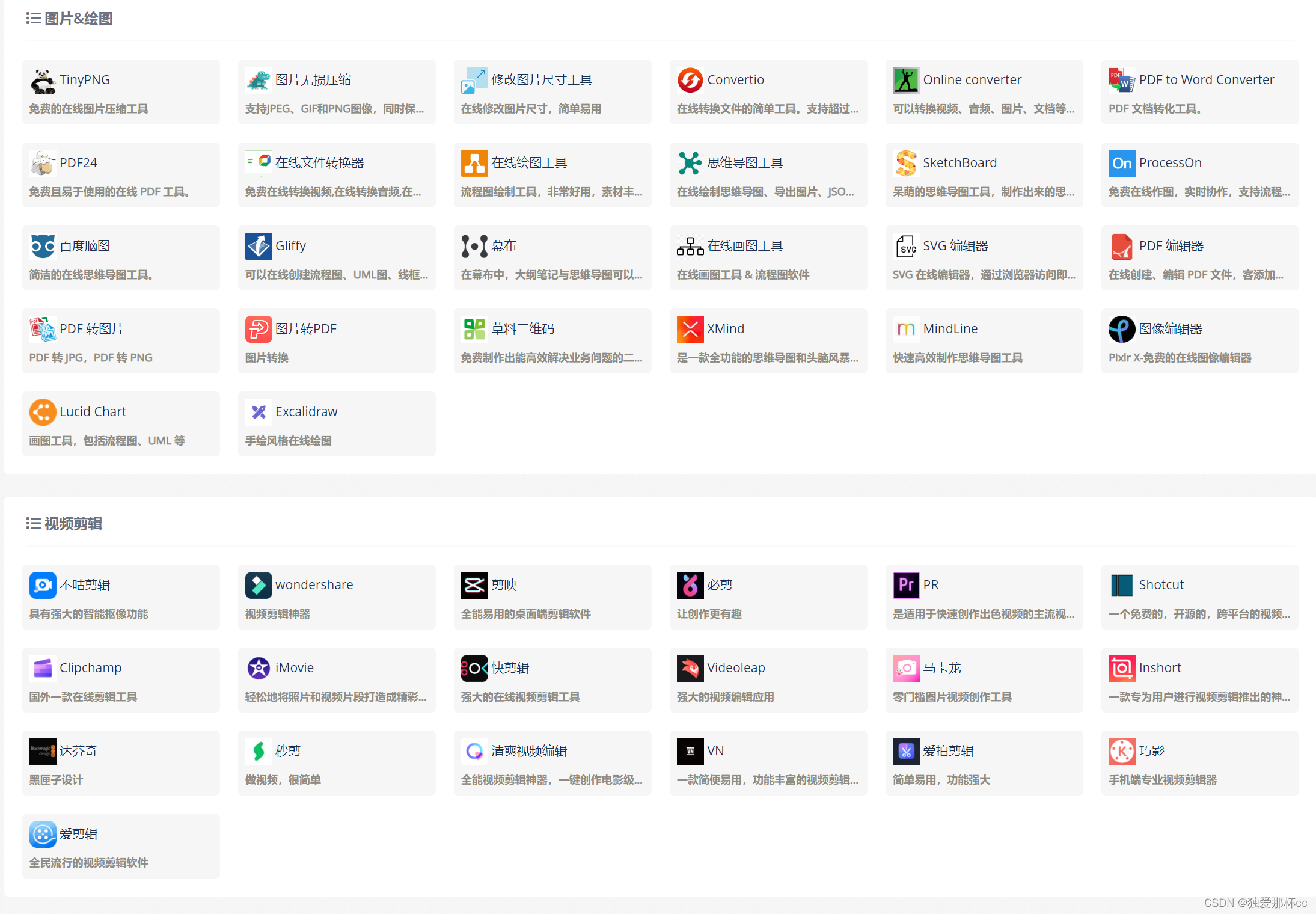Open the 图片转PDF link

[306, 329]
